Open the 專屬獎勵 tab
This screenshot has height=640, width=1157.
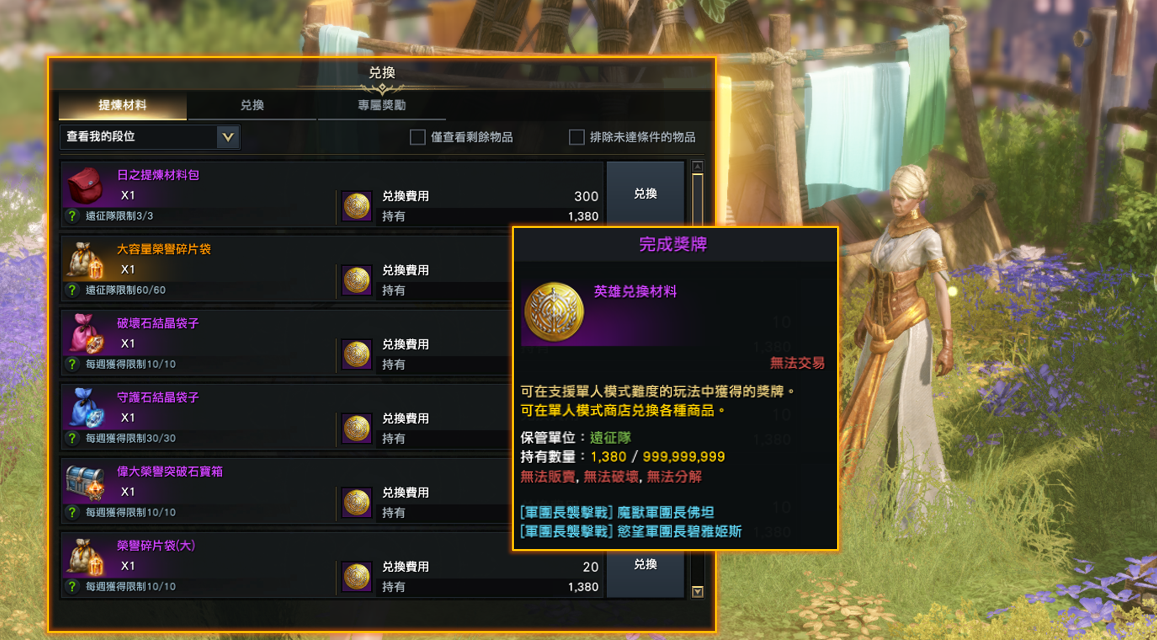point(382,106)
